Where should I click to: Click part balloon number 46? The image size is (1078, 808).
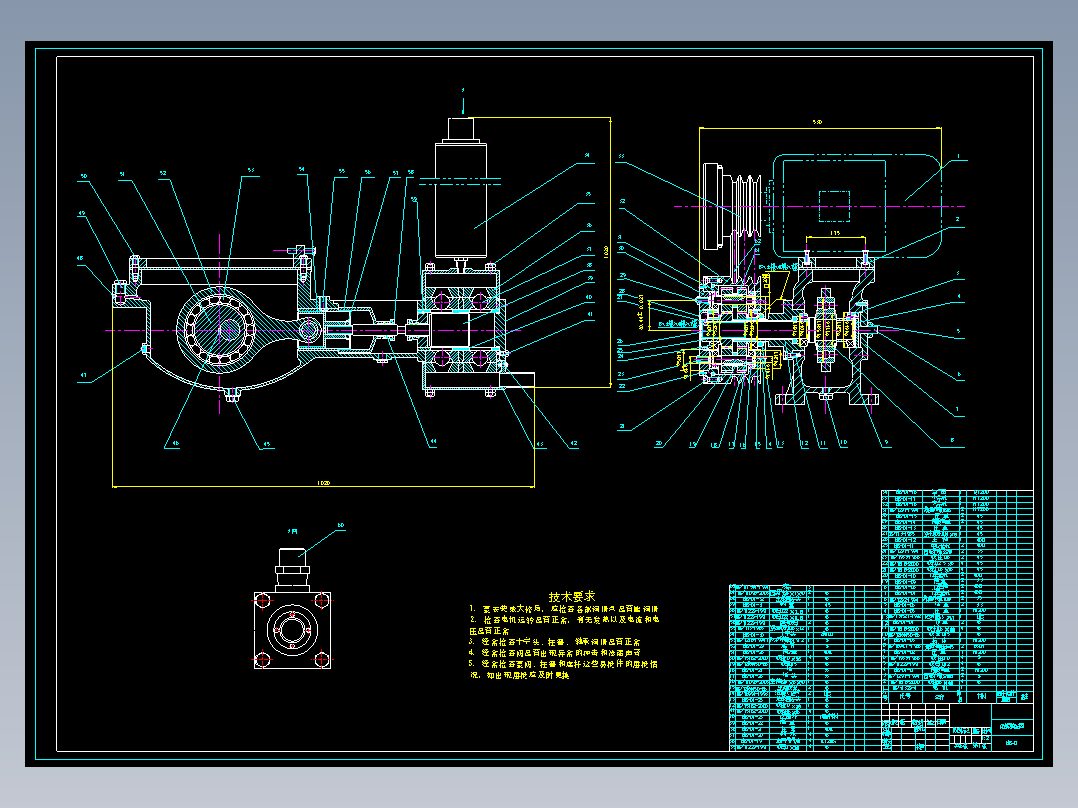coord(175,444)
